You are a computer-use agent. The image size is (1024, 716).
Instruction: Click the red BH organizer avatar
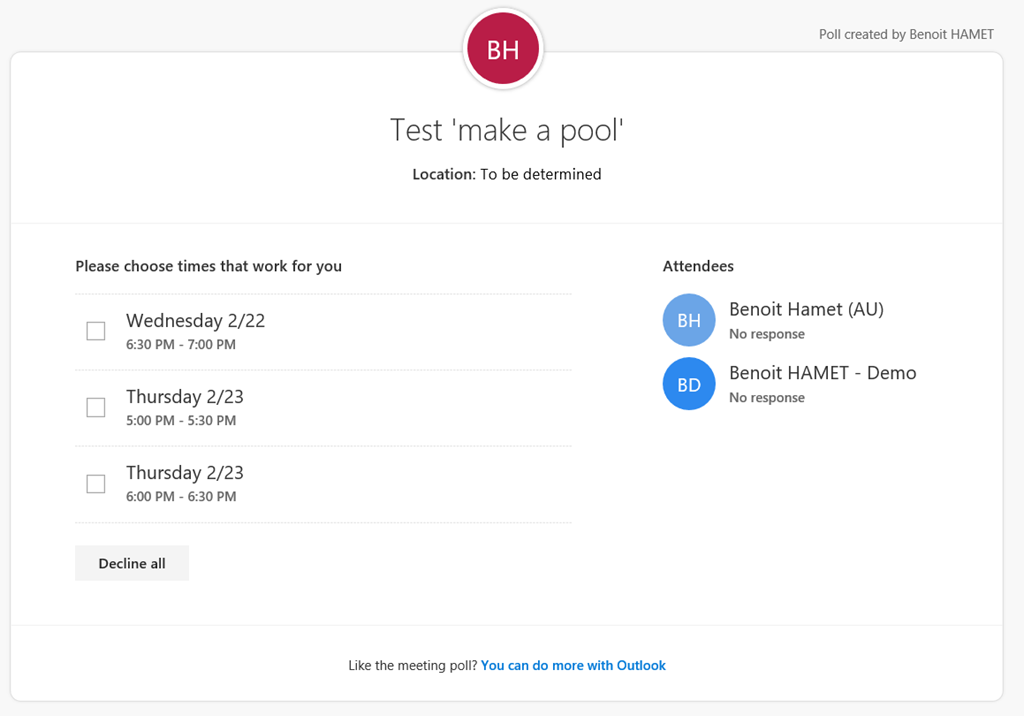[x=503, y=50]
